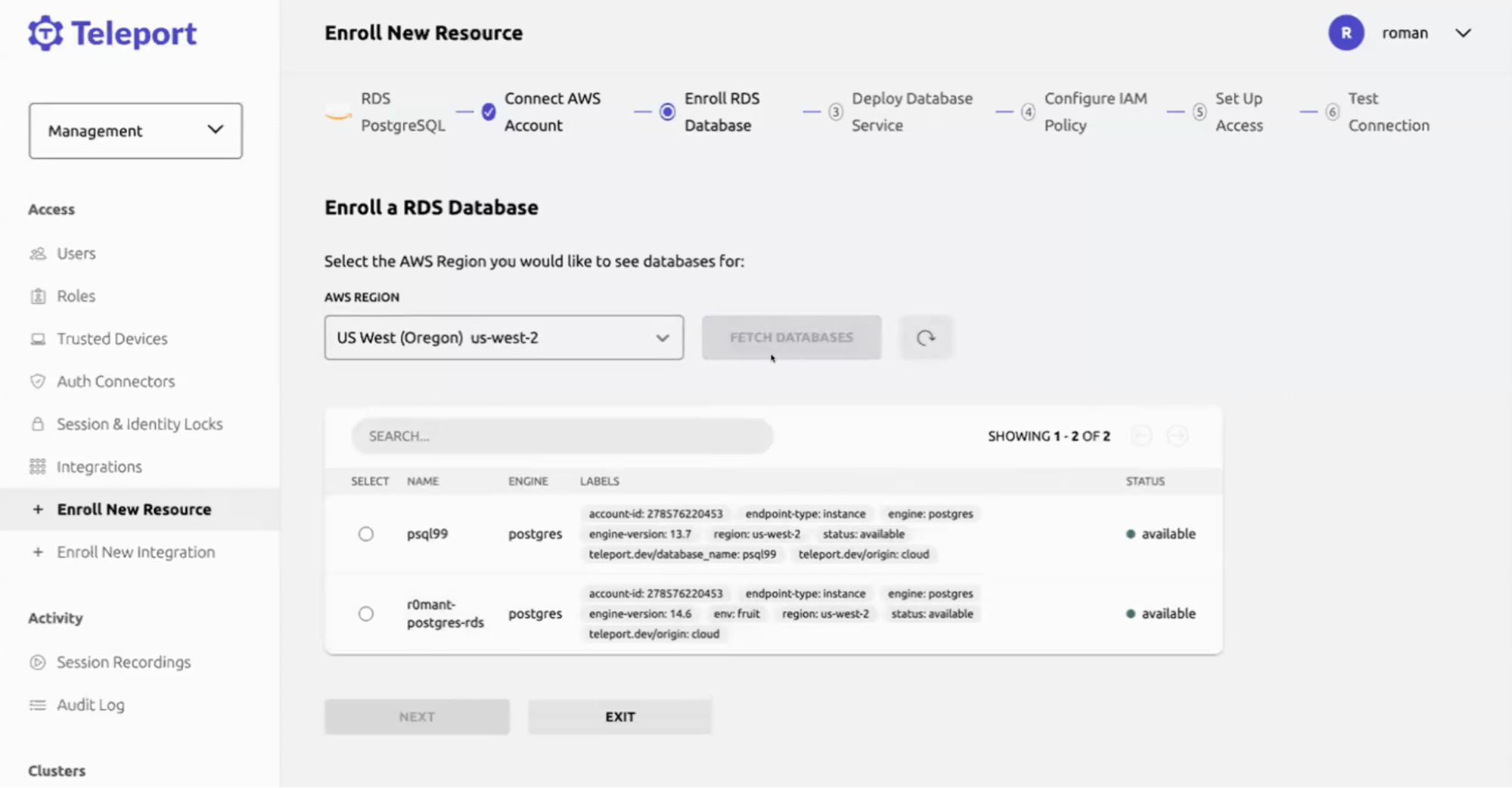1512x788 pixels.
Task: Click the Deploy Database Service step label
Action: click(912, 112)
